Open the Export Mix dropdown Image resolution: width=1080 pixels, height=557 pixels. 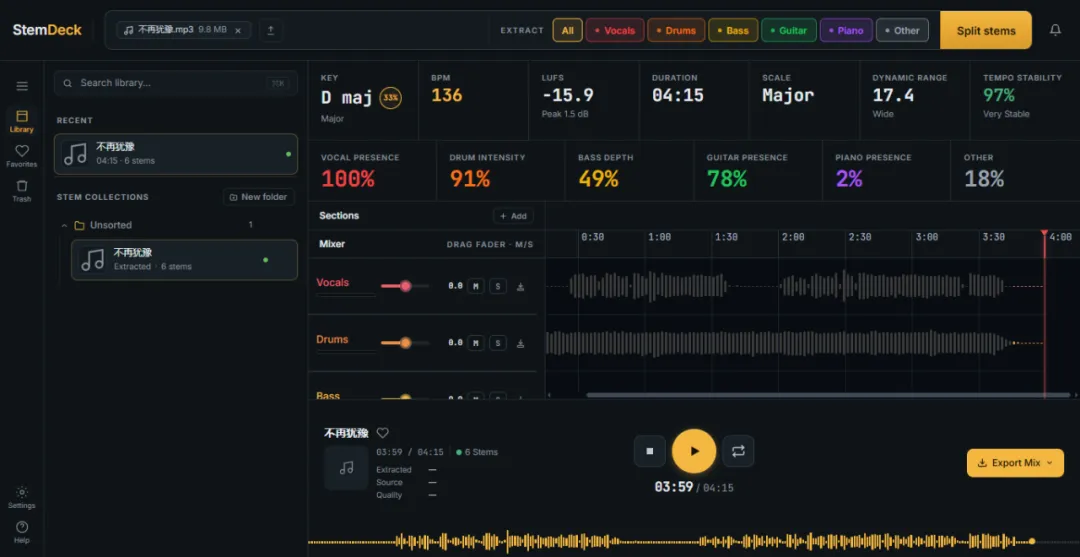tap(1015, 463)
